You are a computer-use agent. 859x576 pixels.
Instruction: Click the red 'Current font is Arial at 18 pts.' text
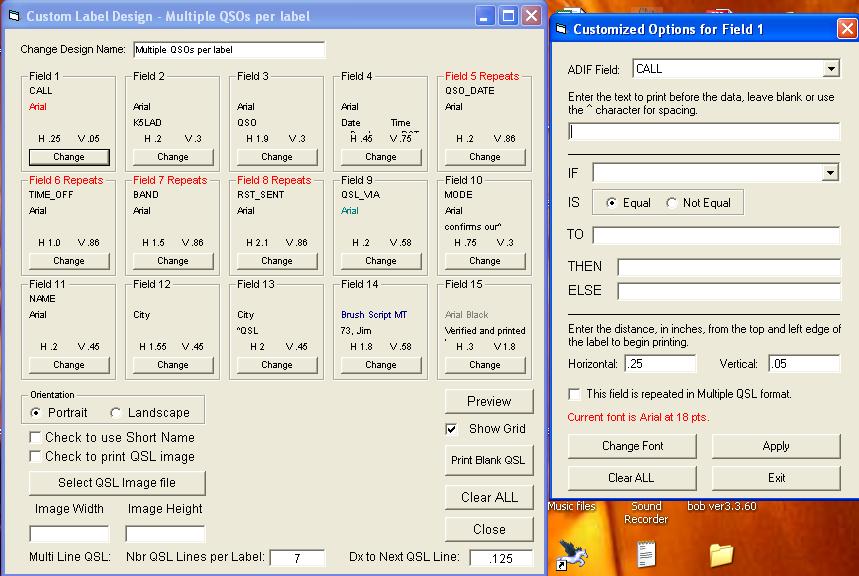click(x=638, y=417)
